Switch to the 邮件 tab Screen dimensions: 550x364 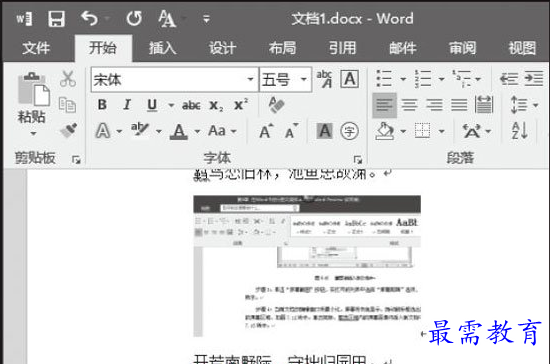pyautogui.click(x=403, y=48)
